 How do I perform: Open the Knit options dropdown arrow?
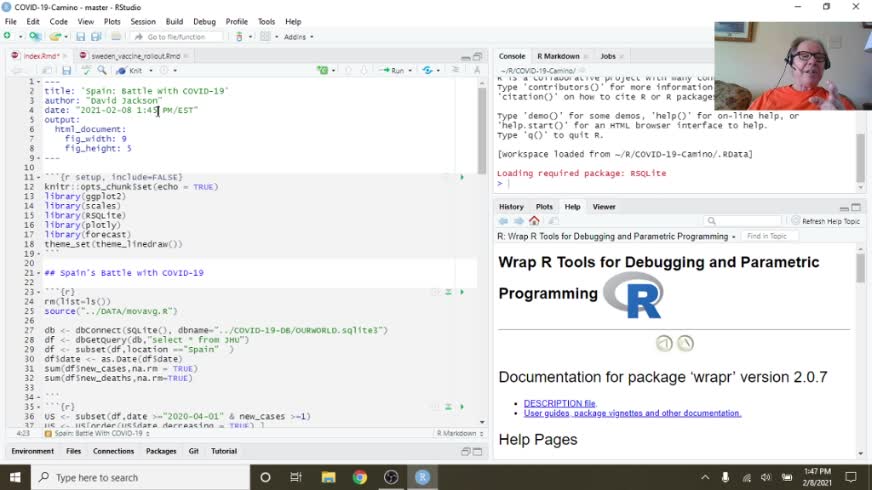click(151, 71)
